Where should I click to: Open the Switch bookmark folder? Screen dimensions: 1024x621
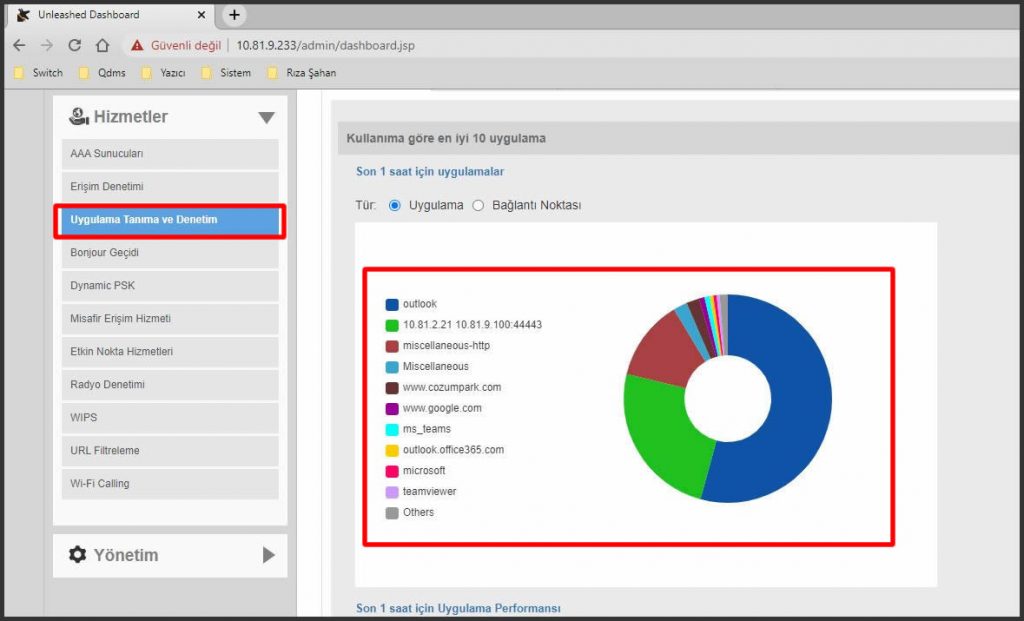click(39, 72)
